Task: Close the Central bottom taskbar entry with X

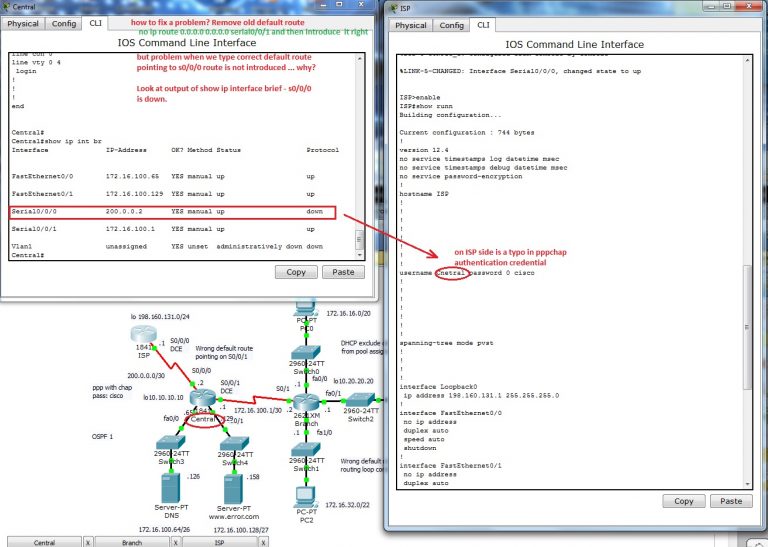Action: (x=88, y=542)
